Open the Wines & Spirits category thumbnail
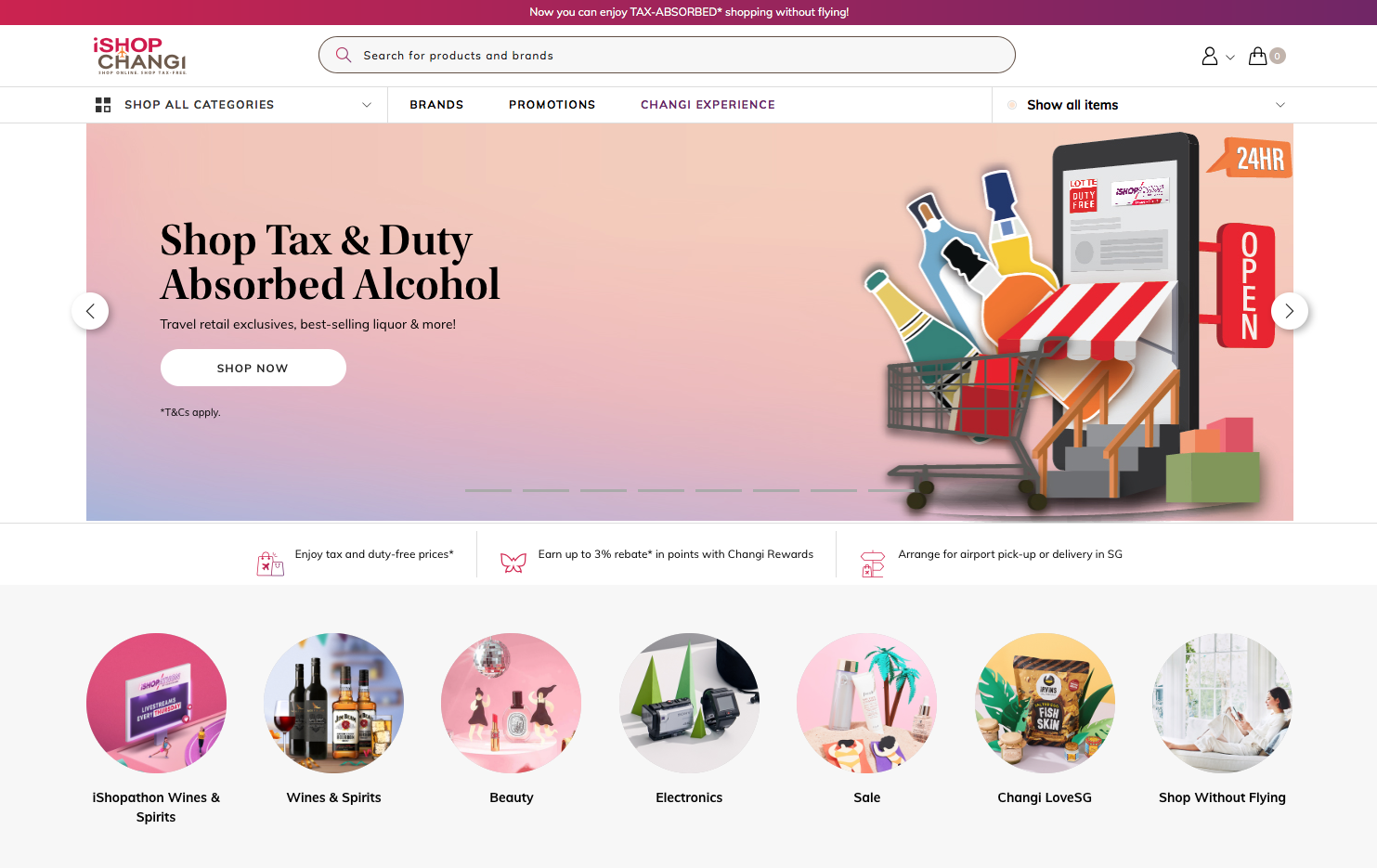This screenshot has width=1377, height=868. pos(333,703)
